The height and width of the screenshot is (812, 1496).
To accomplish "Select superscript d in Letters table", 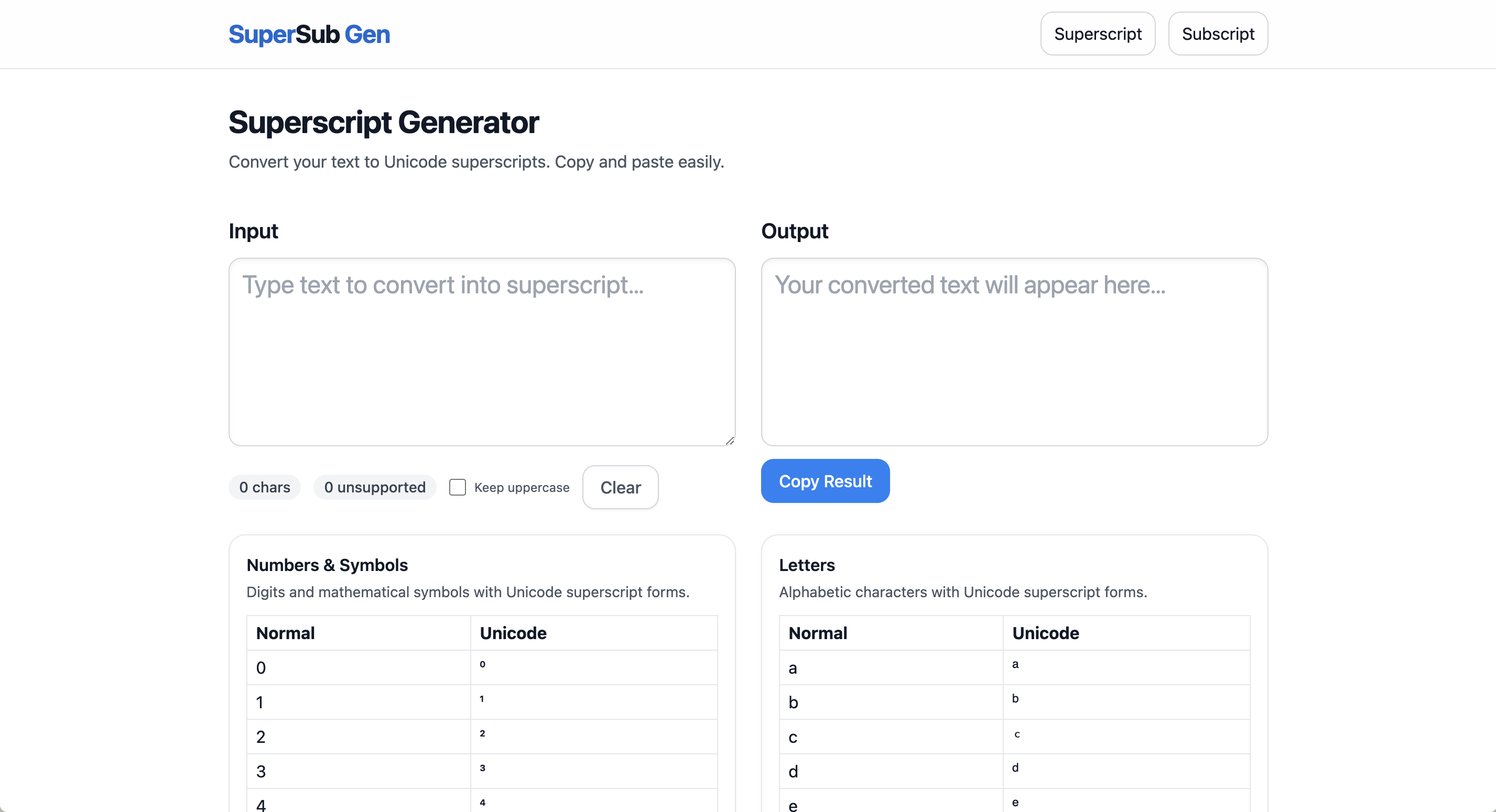I will click(x=1015, y=768).
